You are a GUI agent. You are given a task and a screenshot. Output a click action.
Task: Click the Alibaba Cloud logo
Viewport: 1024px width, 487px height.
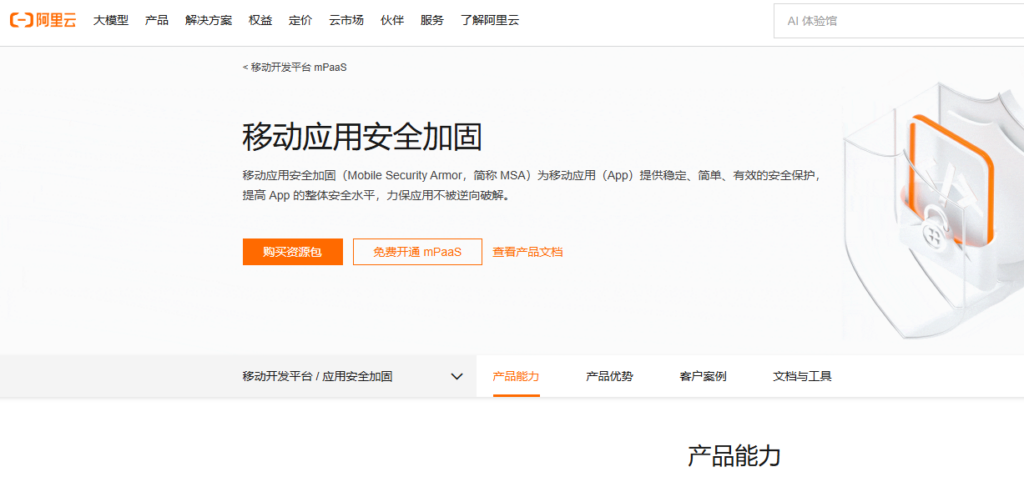pyautogui.click(x=43, y=20)
